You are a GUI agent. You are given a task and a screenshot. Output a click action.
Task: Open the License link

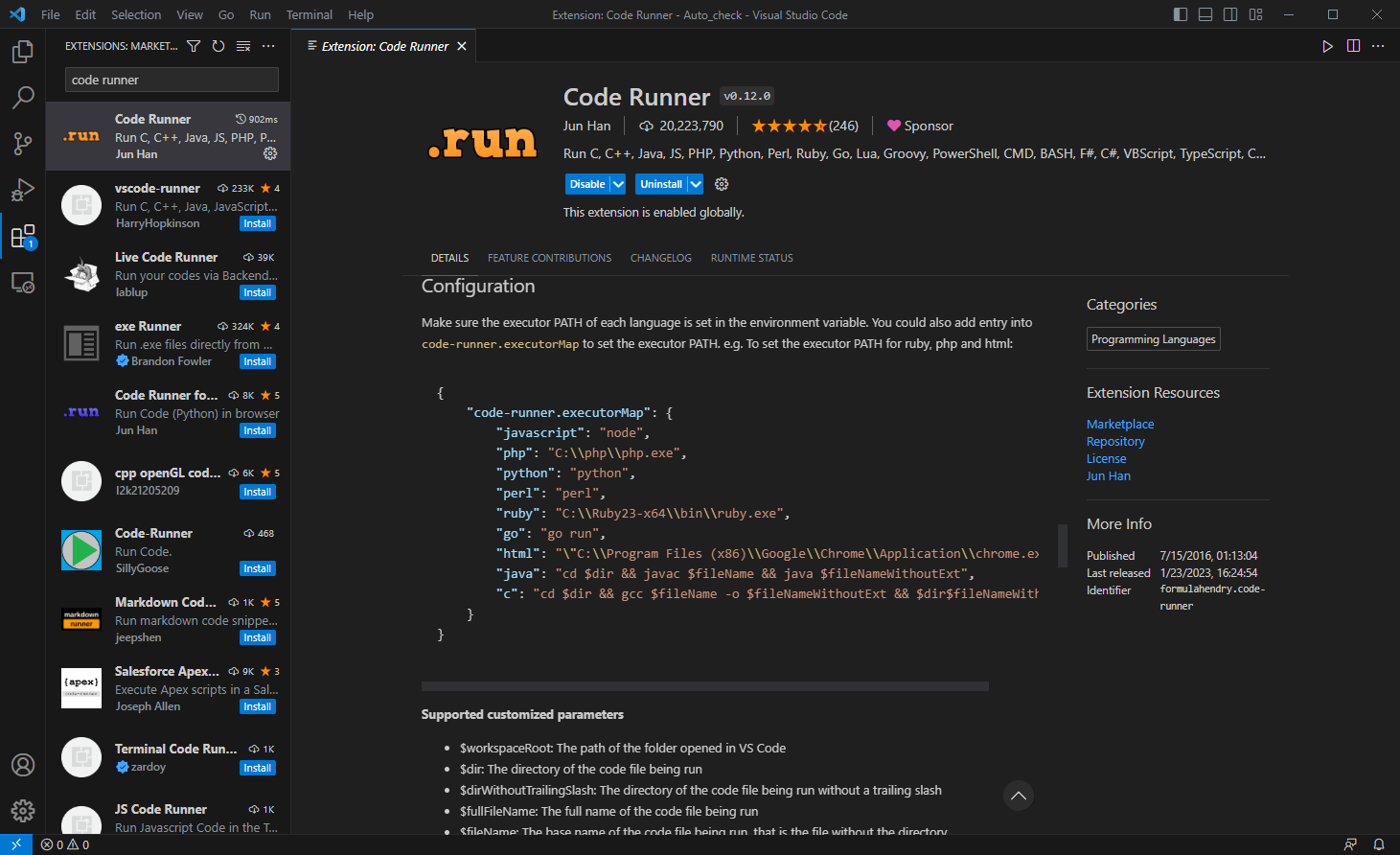(x=1106, y=458)
